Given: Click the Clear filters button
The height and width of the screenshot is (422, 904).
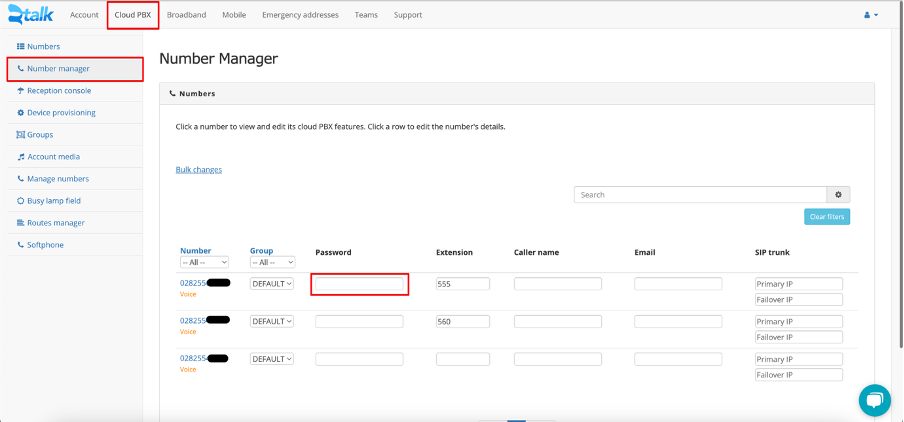Looking at the screenshot, I should 827,217.
